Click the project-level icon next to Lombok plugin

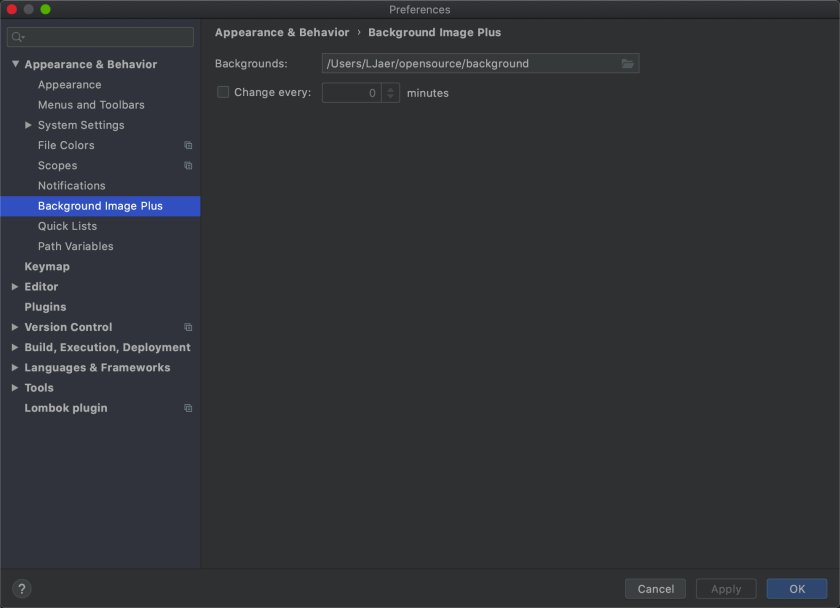pyautogui.click(x=188, y=409)
